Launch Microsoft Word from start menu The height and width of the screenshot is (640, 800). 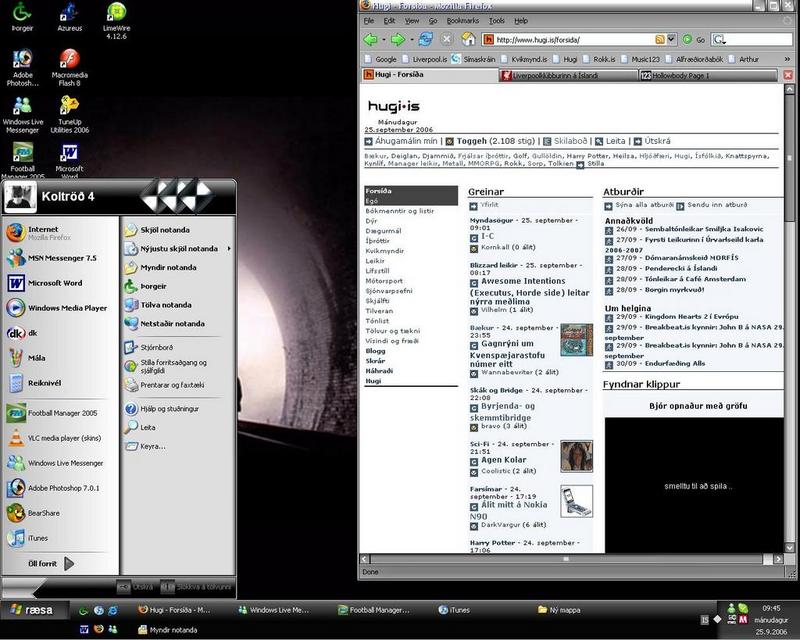[60, 283]
